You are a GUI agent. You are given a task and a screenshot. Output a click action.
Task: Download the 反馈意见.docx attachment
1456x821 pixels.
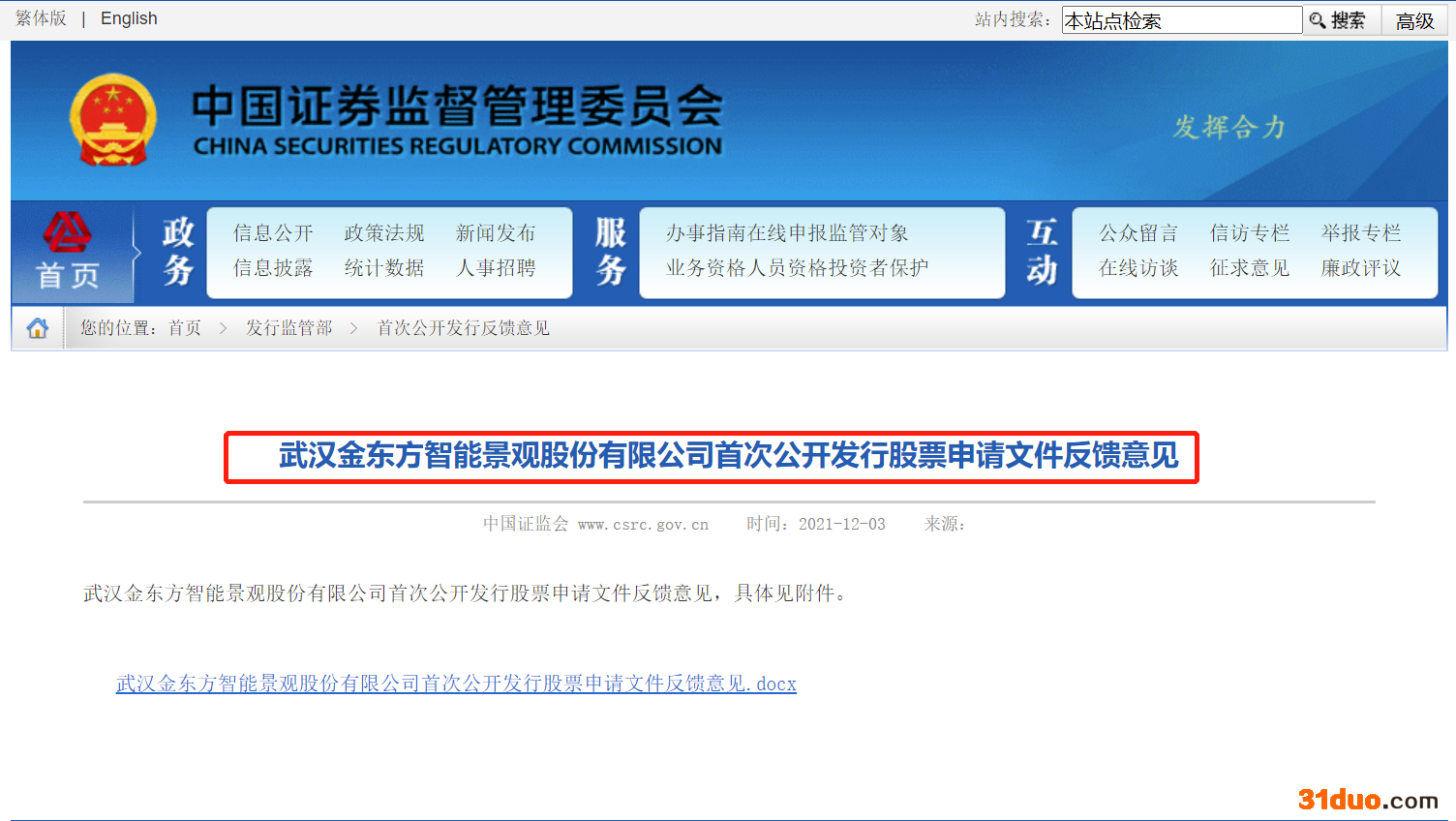(x=456, y=684)
